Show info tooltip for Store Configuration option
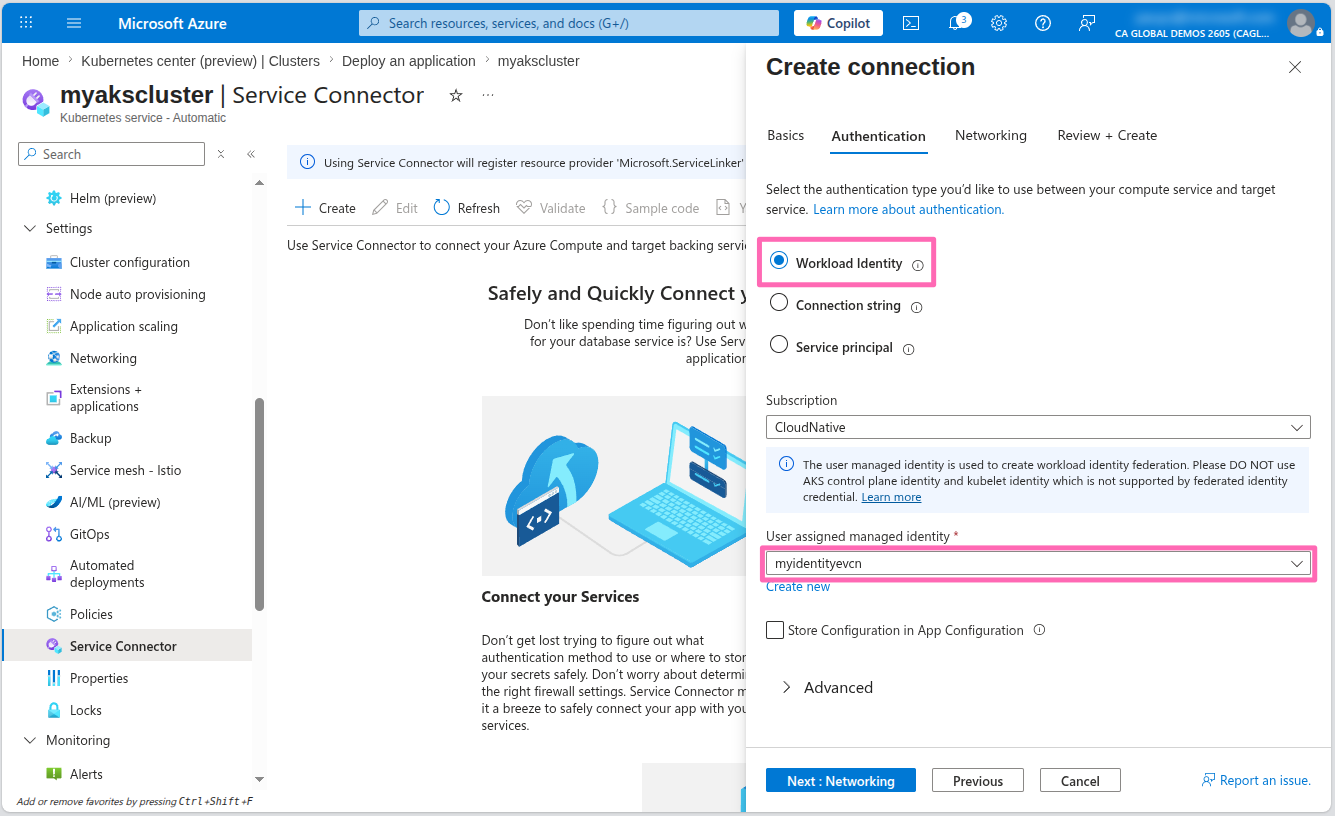 click(1039, 630)
